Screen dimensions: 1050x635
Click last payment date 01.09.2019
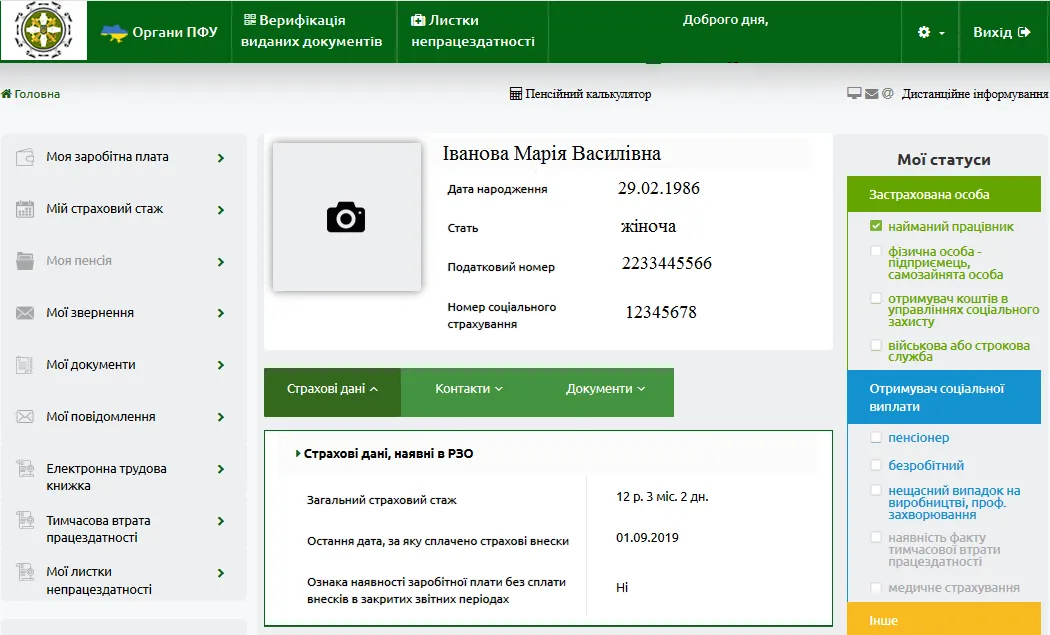coord(648,538)
